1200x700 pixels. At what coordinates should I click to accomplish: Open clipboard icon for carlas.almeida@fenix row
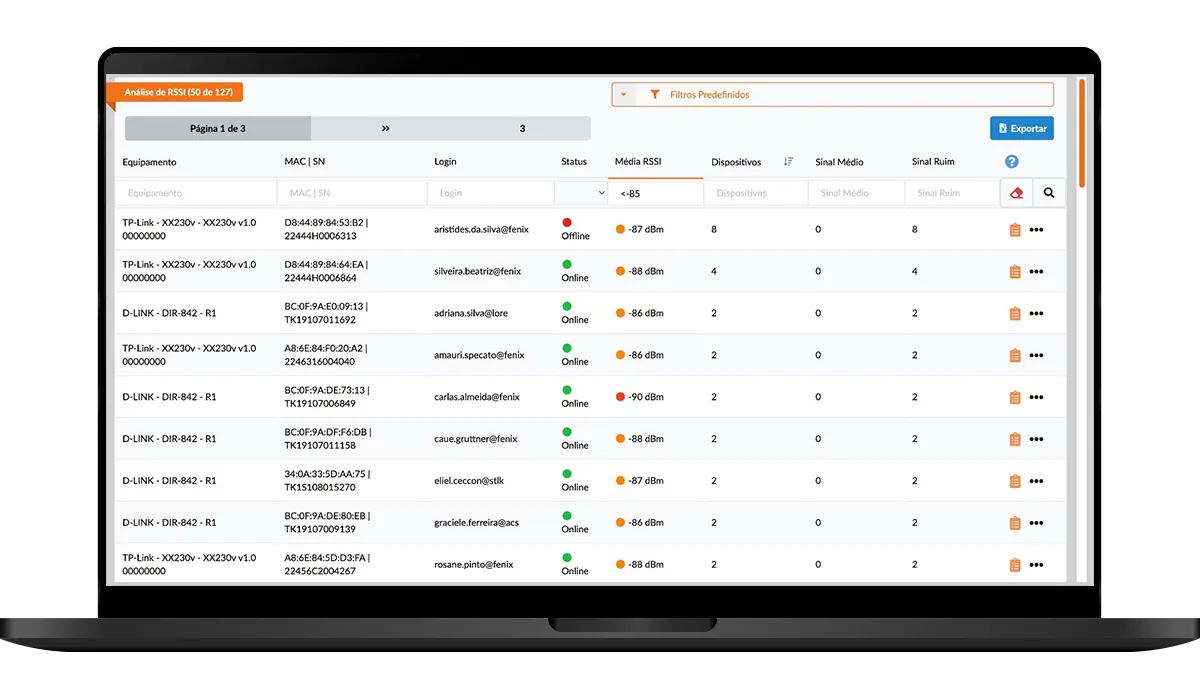click(x=1015, y=398)
